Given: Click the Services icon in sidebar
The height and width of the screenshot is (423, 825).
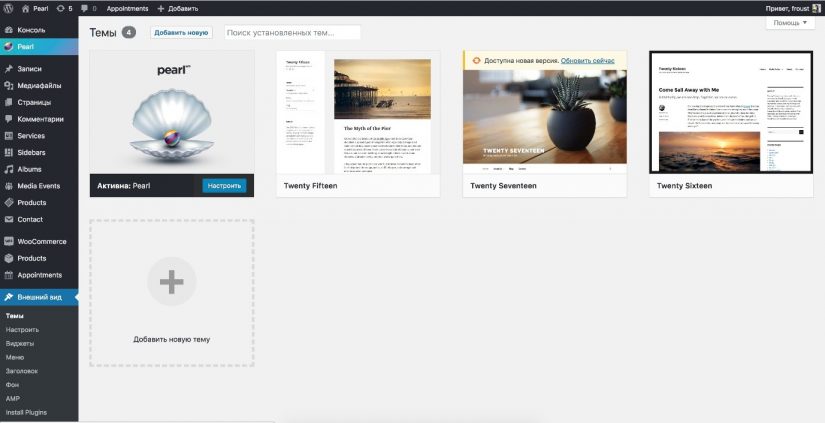Looking at the screenshot, I should (8, 136).
